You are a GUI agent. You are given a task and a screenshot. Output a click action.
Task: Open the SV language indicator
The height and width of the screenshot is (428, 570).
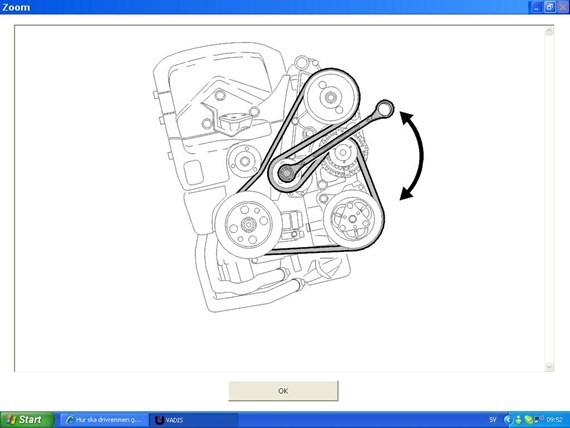click(x=493, y=420)
